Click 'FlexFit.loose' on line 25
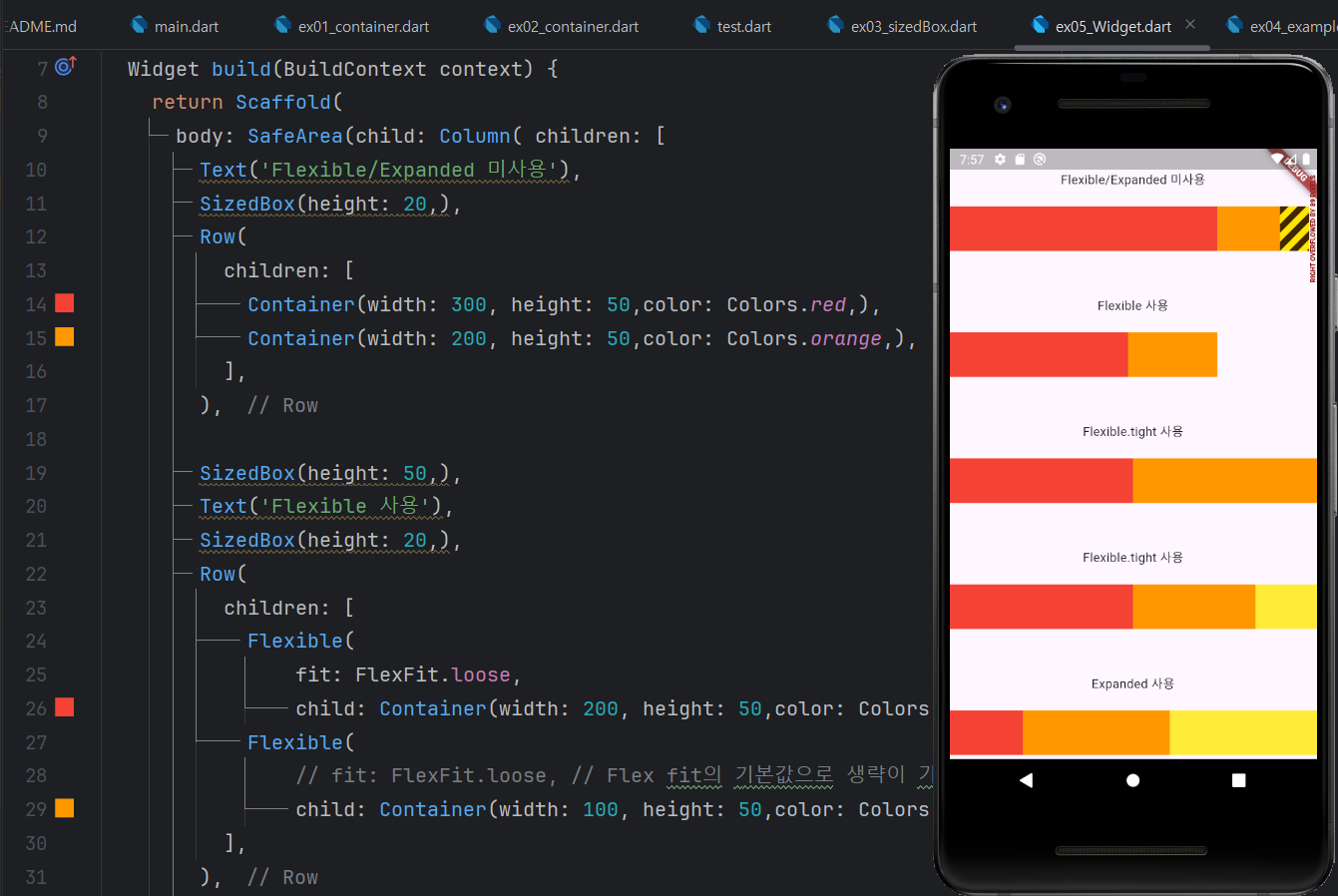Viewport: 1338px width, 896px height. coord(433,674)
